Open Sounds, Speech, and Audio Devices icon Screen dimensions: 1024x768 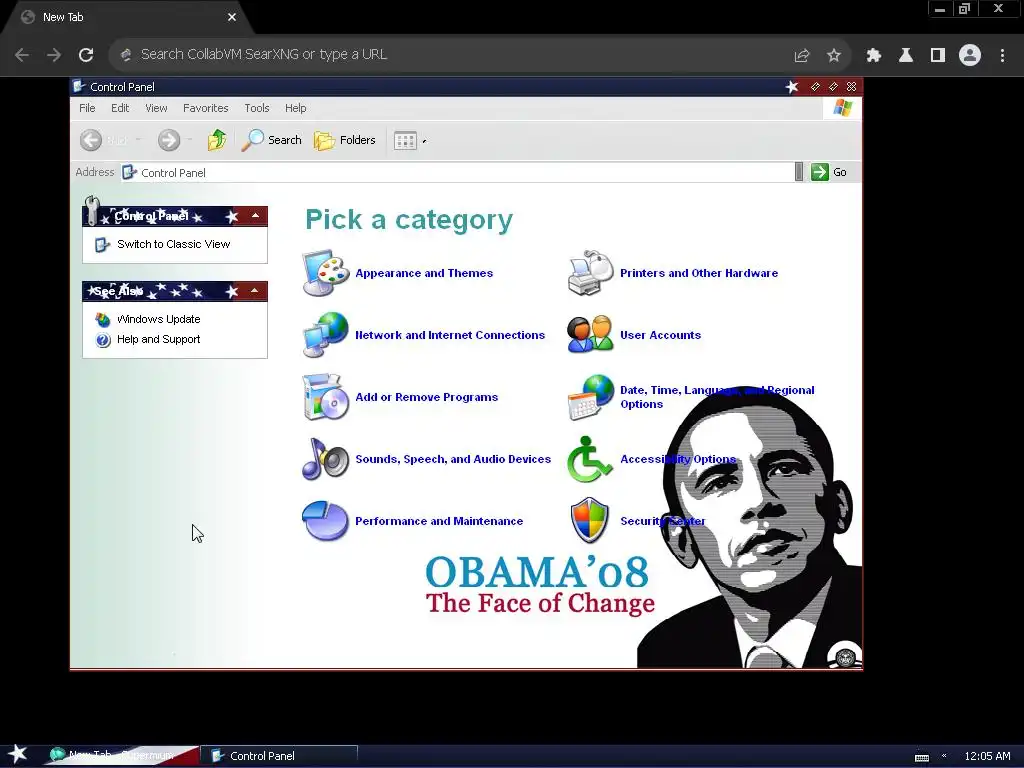326,458
